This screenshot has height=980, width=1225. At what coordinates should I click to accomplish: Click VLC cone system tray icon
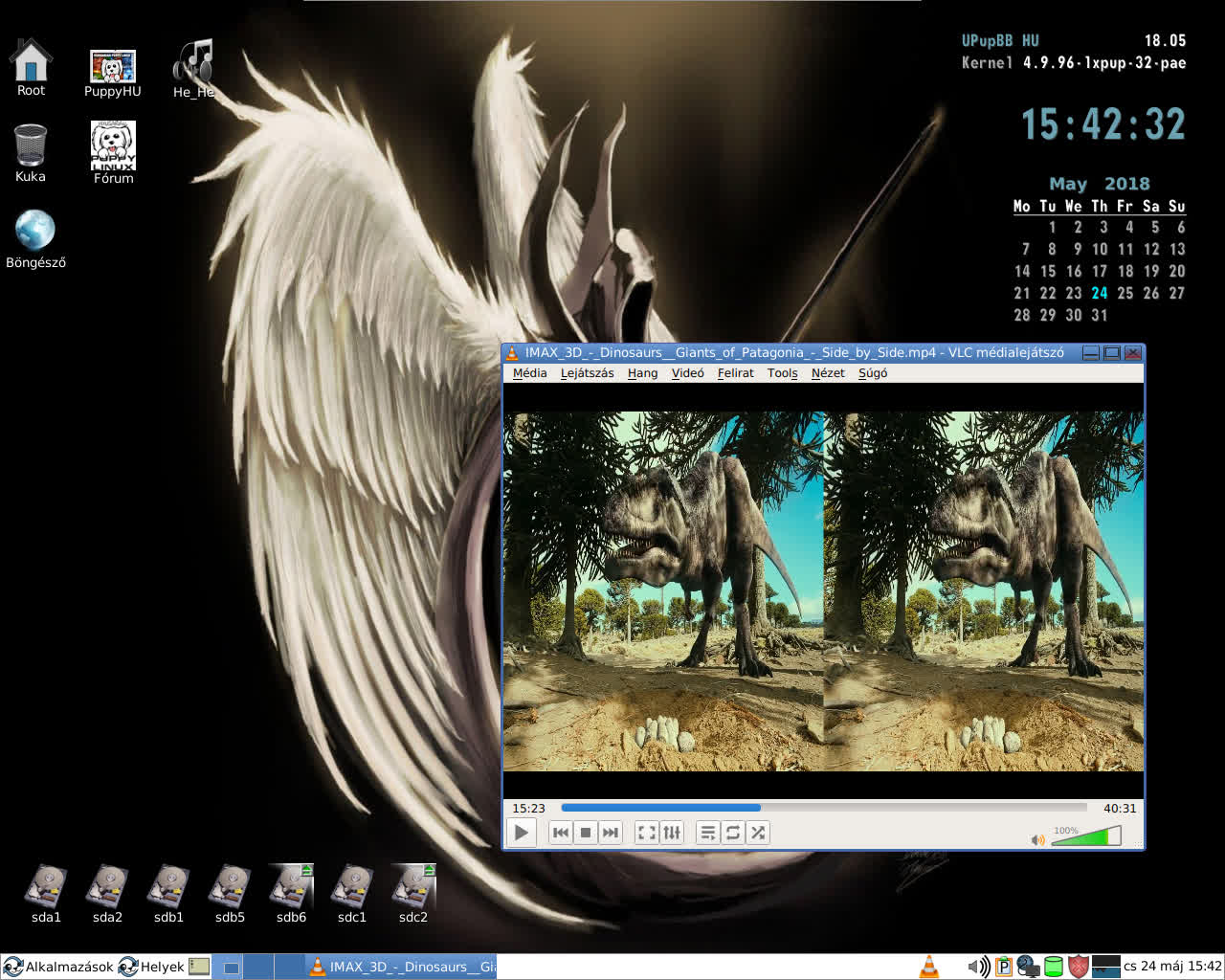point(928,967)
